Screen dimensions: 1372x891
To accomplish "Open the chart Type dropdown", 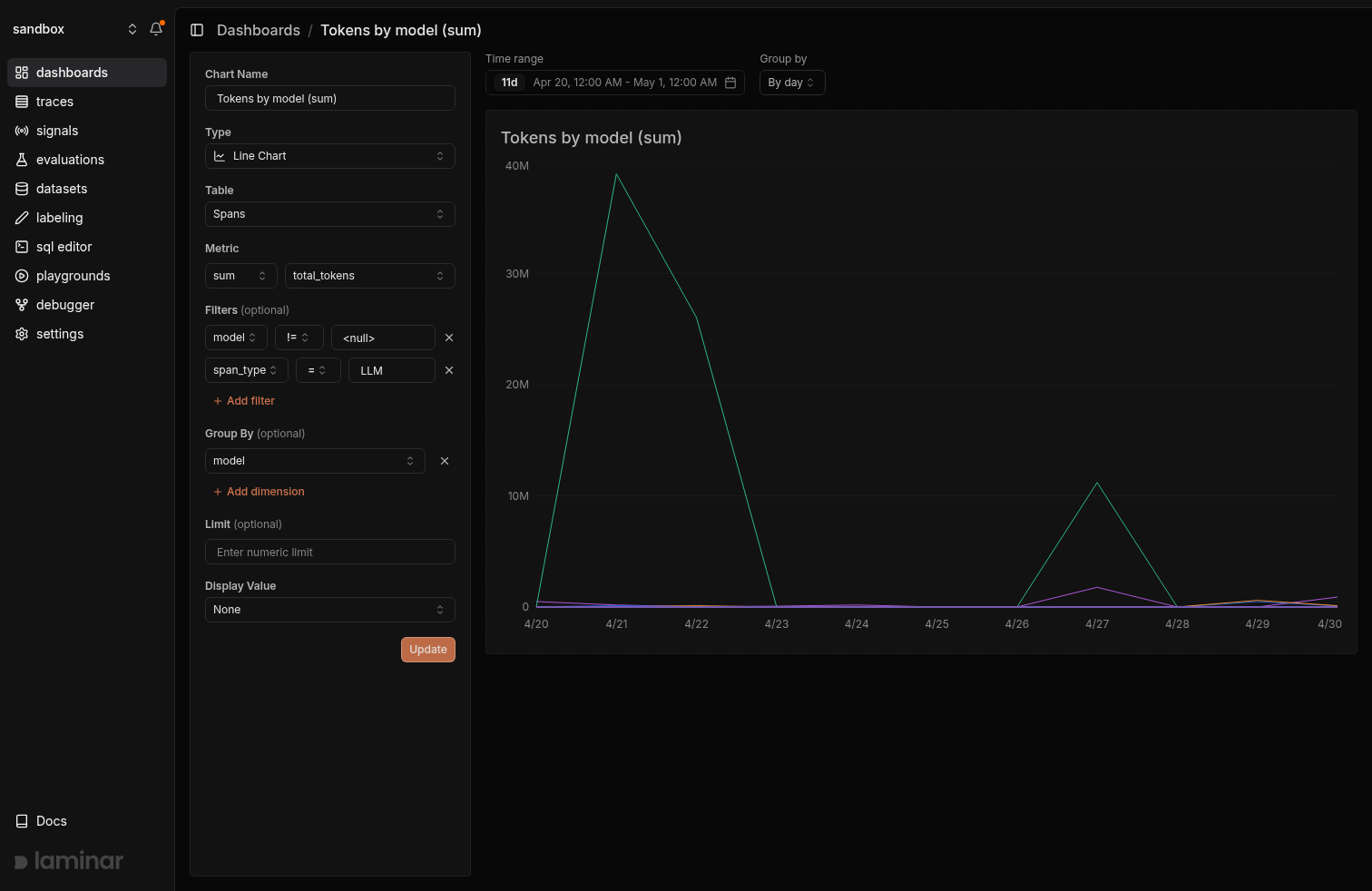I will click(330, 156).
